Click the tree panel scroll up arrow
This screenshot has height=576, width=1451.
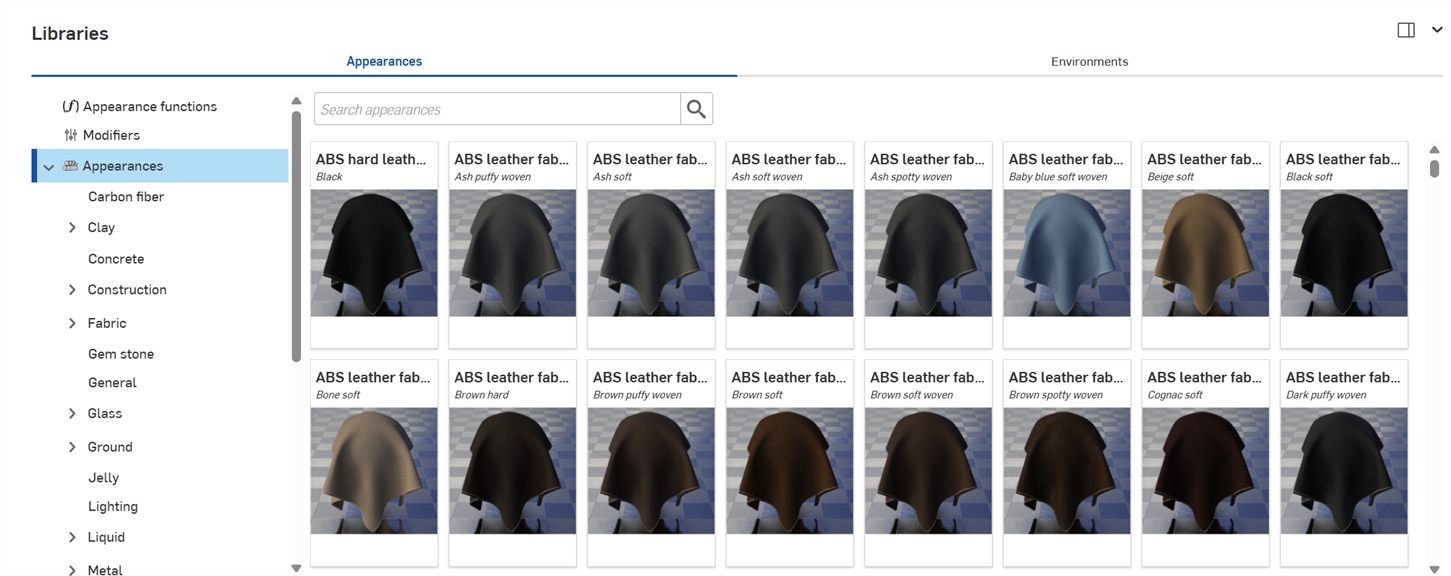click(x=296, y=101)
